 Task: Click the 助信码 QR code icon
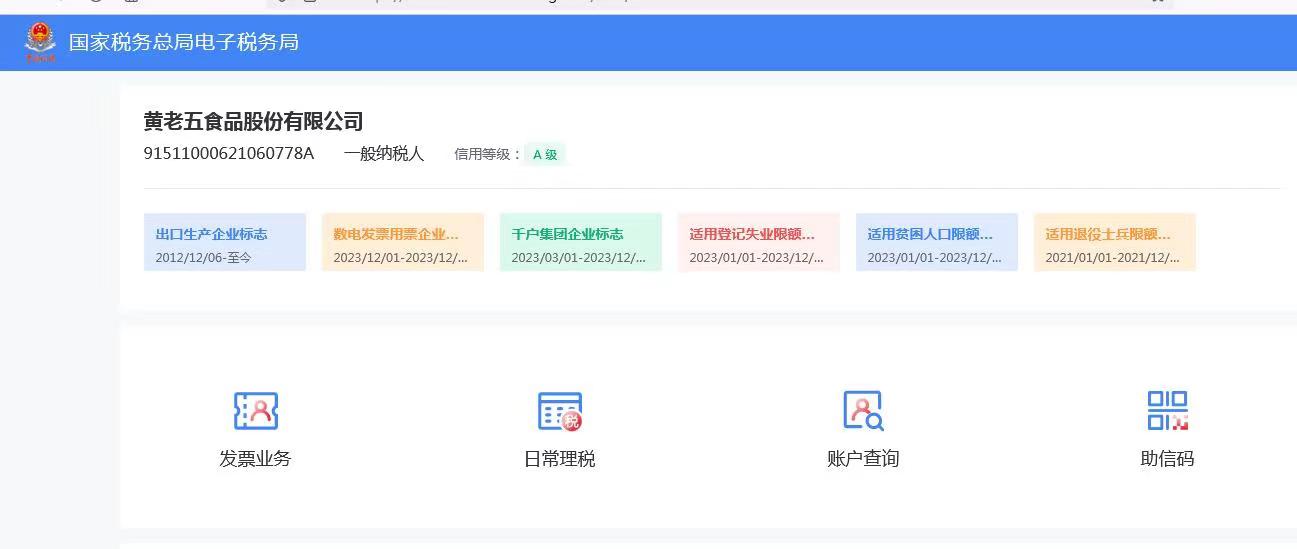pos(1167,411)
